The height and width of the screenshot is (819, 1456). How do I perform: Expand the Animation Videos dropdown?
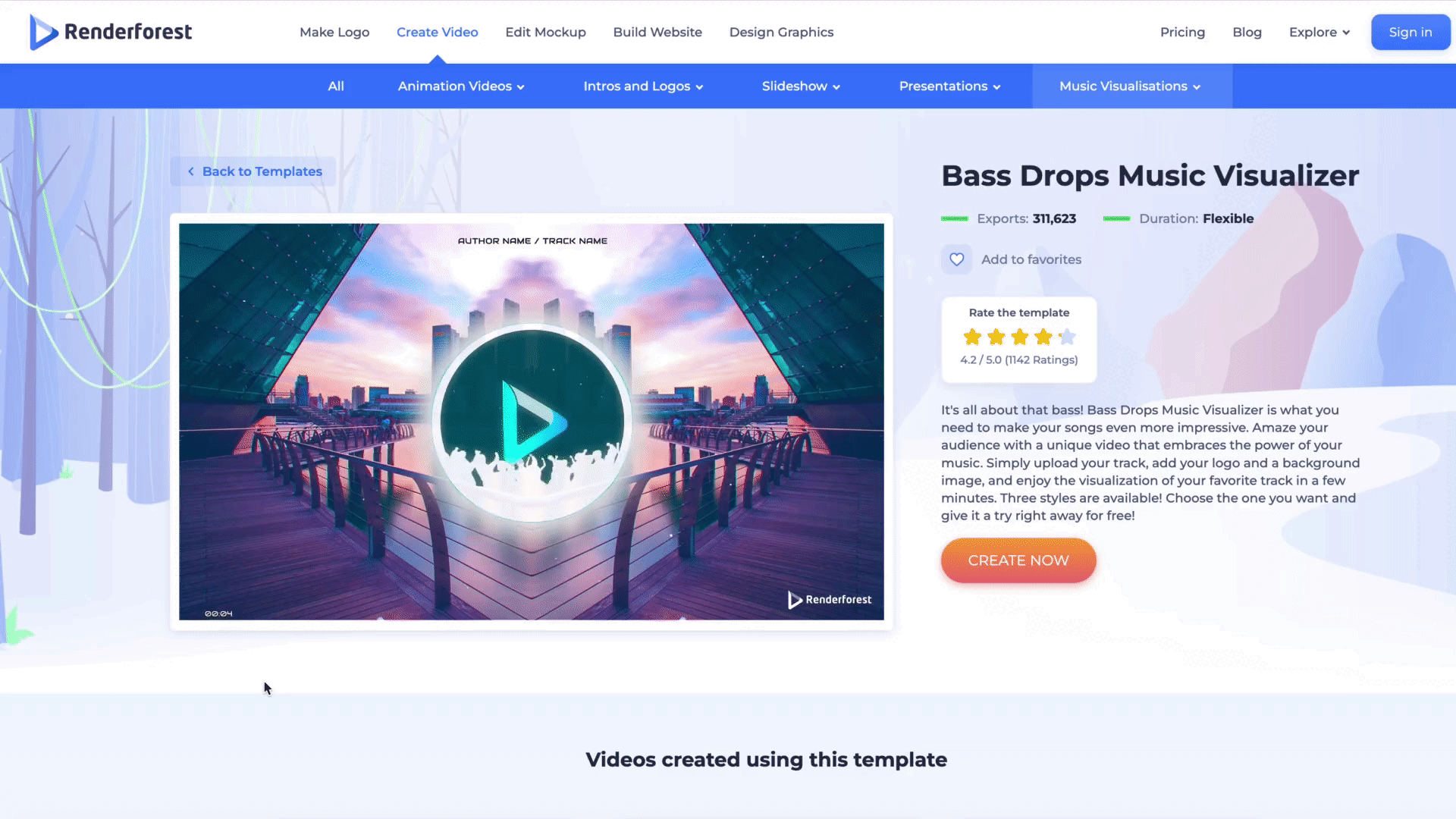click(x=460, y=86)
